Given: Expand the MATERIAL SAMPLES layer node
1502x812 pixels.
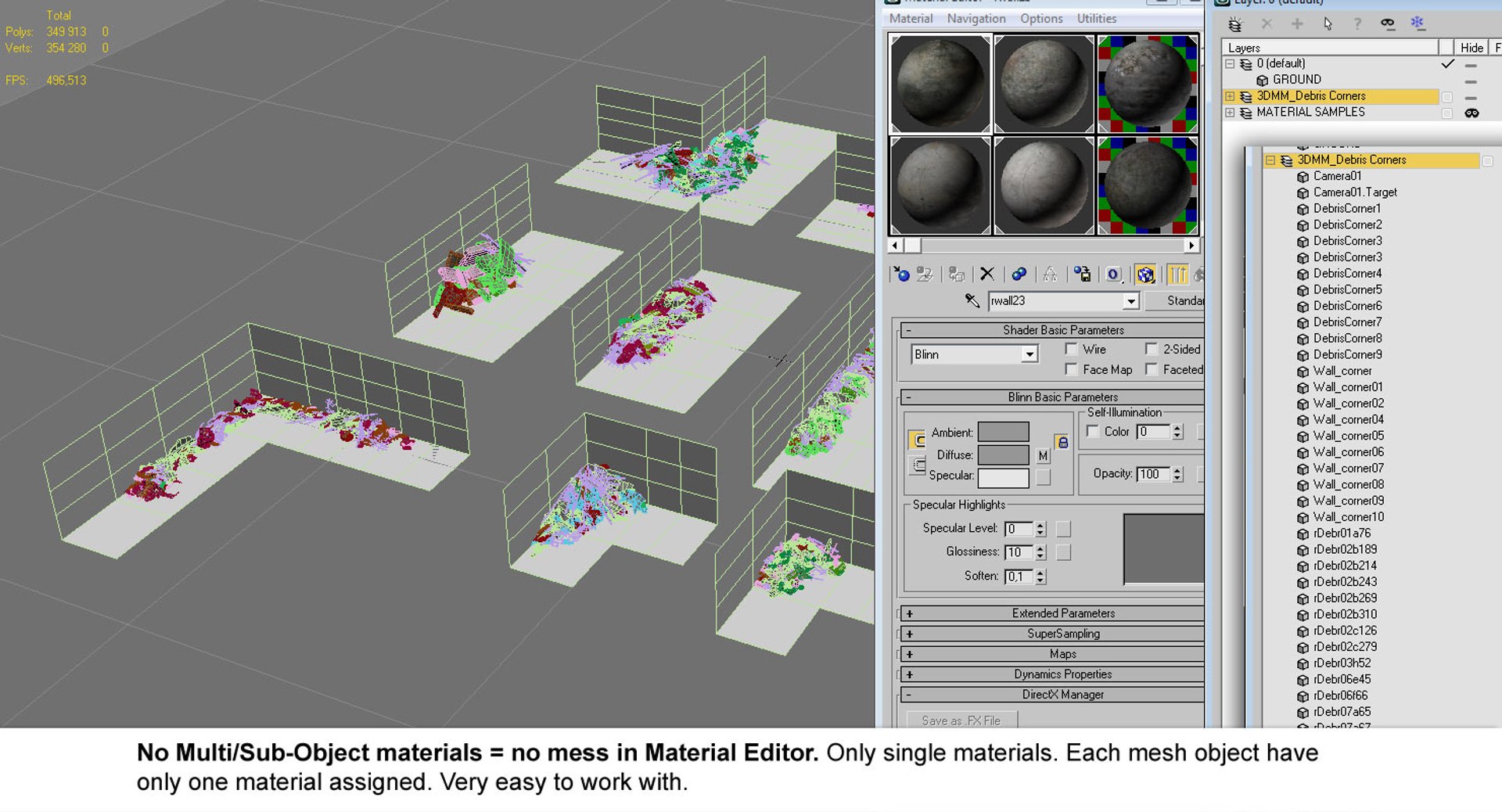Looking at the screenshot, I should [1230, 113].
